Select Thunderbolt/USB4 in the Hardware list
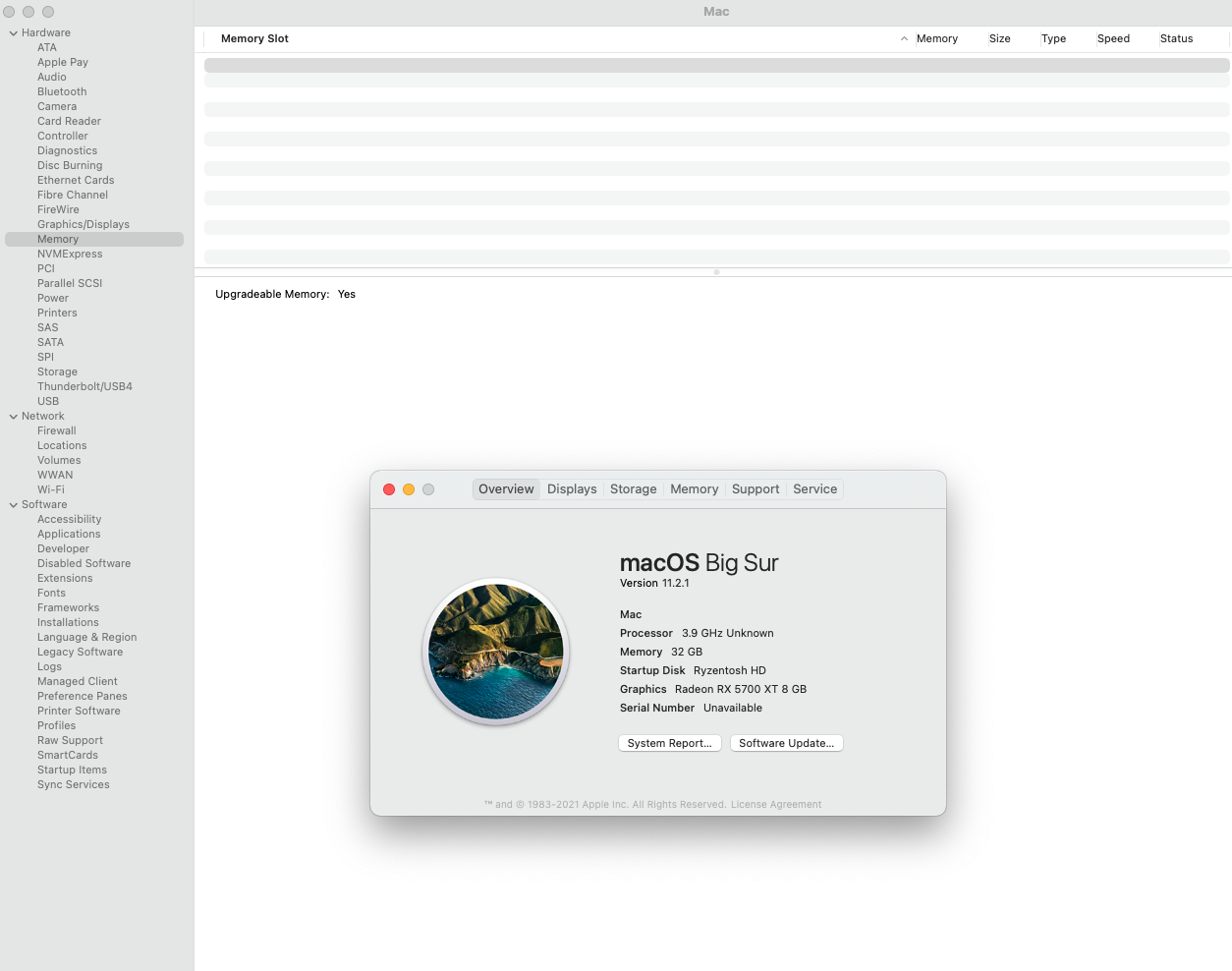The height and width of the screenshot is (971, 1232). [x=84, y=387]
